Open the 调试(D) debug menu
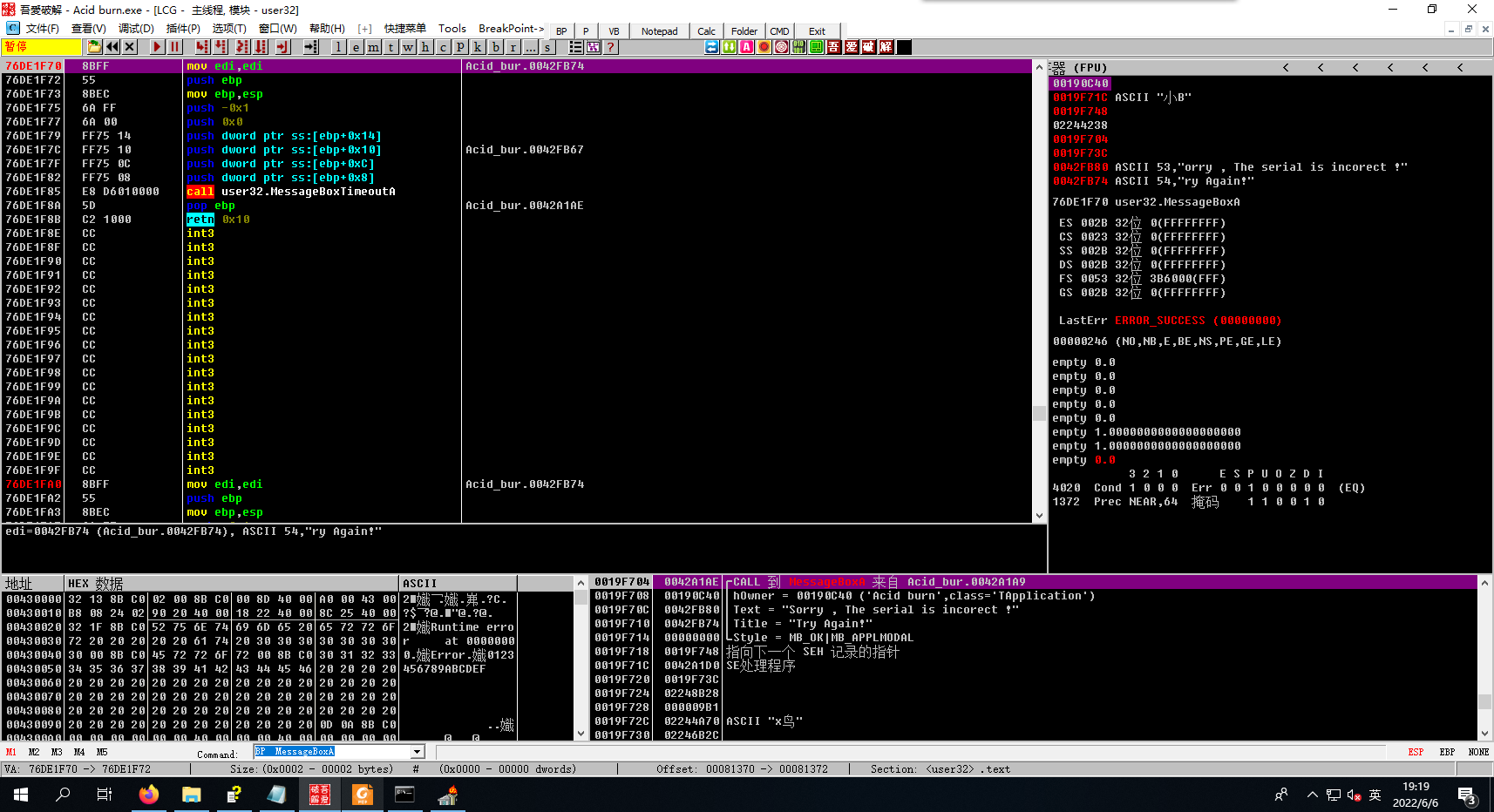 tap(136, 29)
